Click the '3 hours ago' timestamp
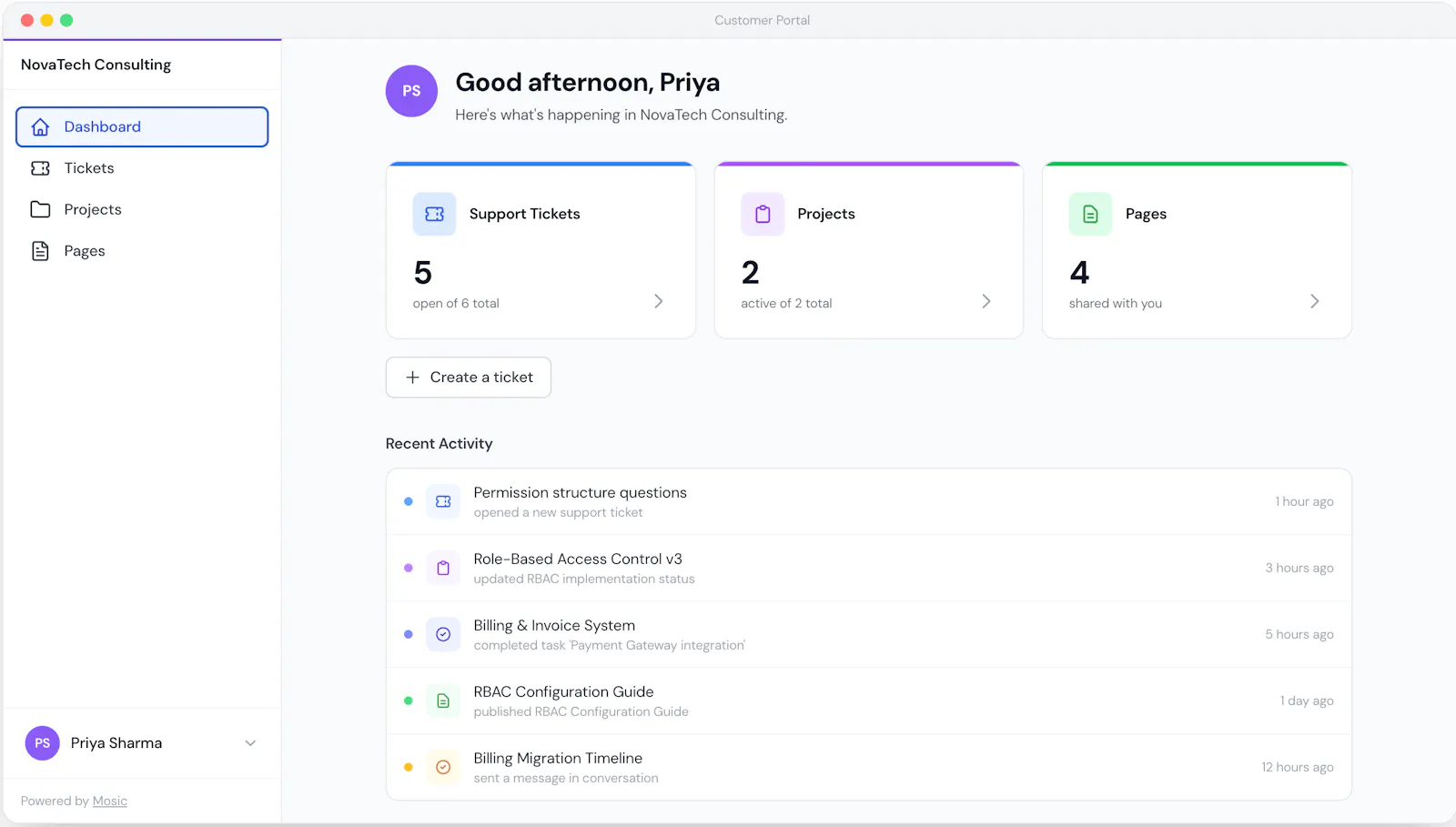This screenshot has height=827, width=1456. click(x=1299, y=569)
